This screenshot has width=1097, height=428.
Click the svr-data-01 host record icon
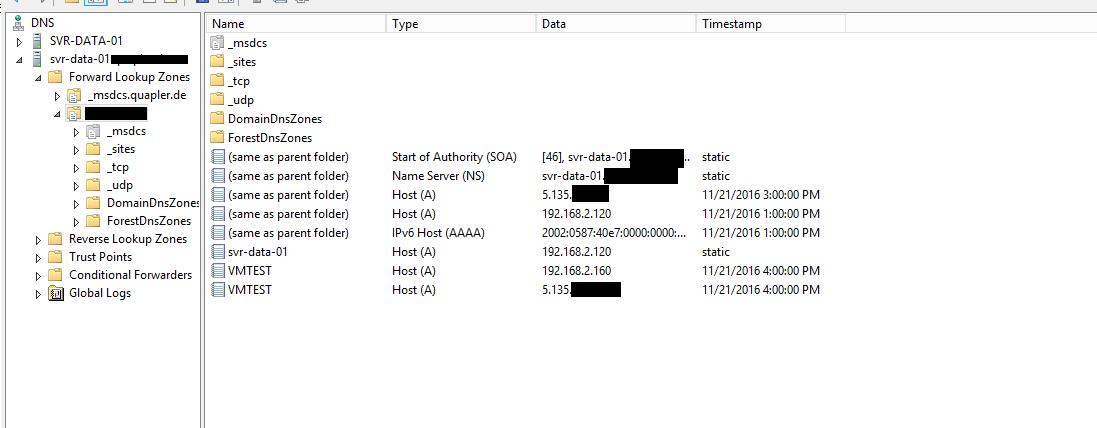pos(218,252)
